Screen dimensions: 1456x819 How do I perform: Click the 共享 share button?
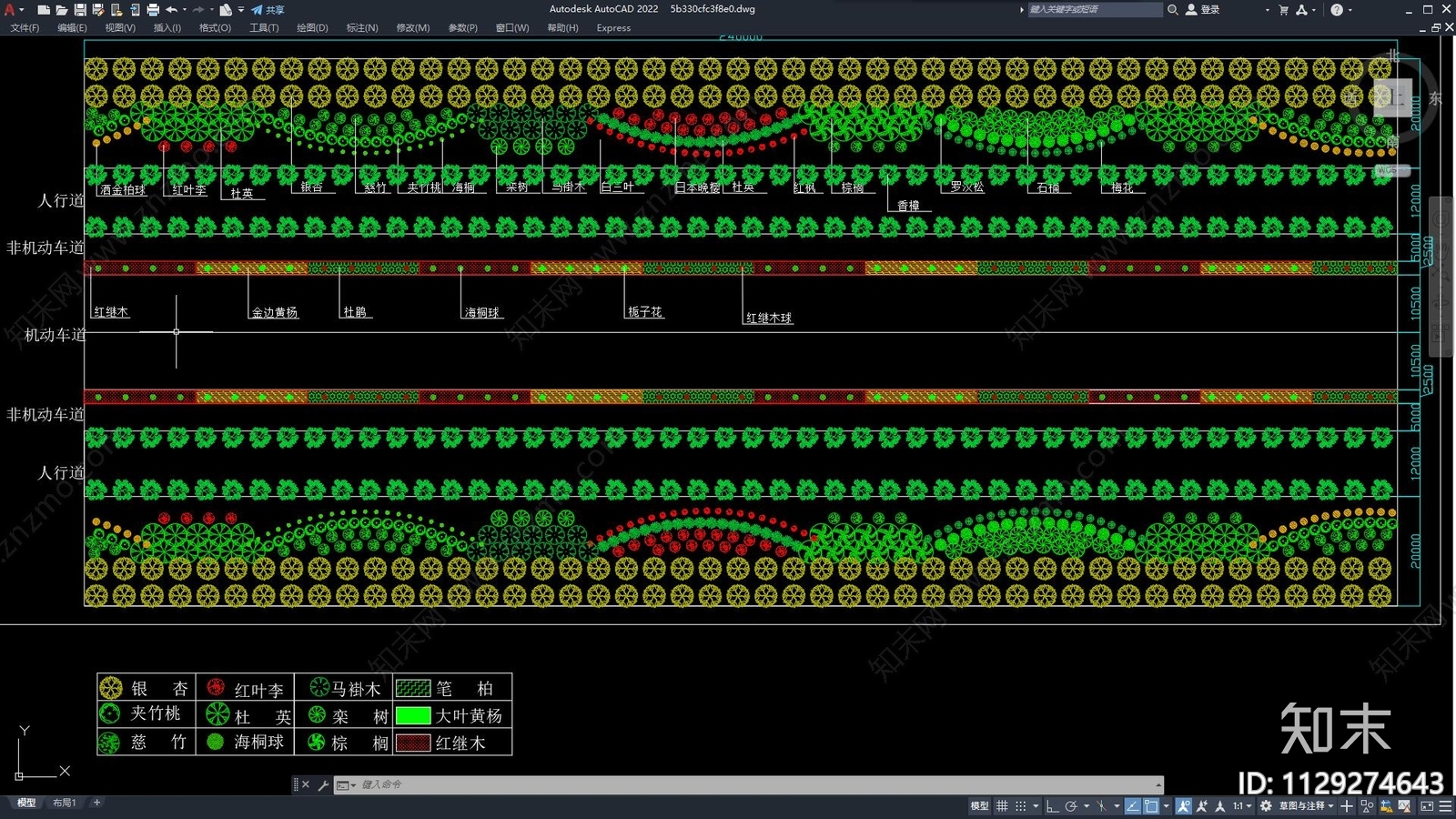268,10
